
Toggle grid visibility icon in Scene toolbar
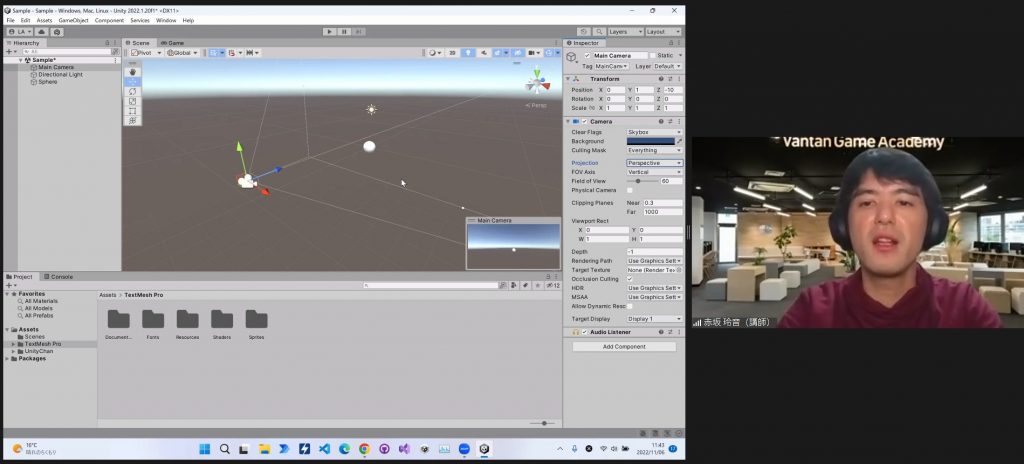(x=214, y=52)
